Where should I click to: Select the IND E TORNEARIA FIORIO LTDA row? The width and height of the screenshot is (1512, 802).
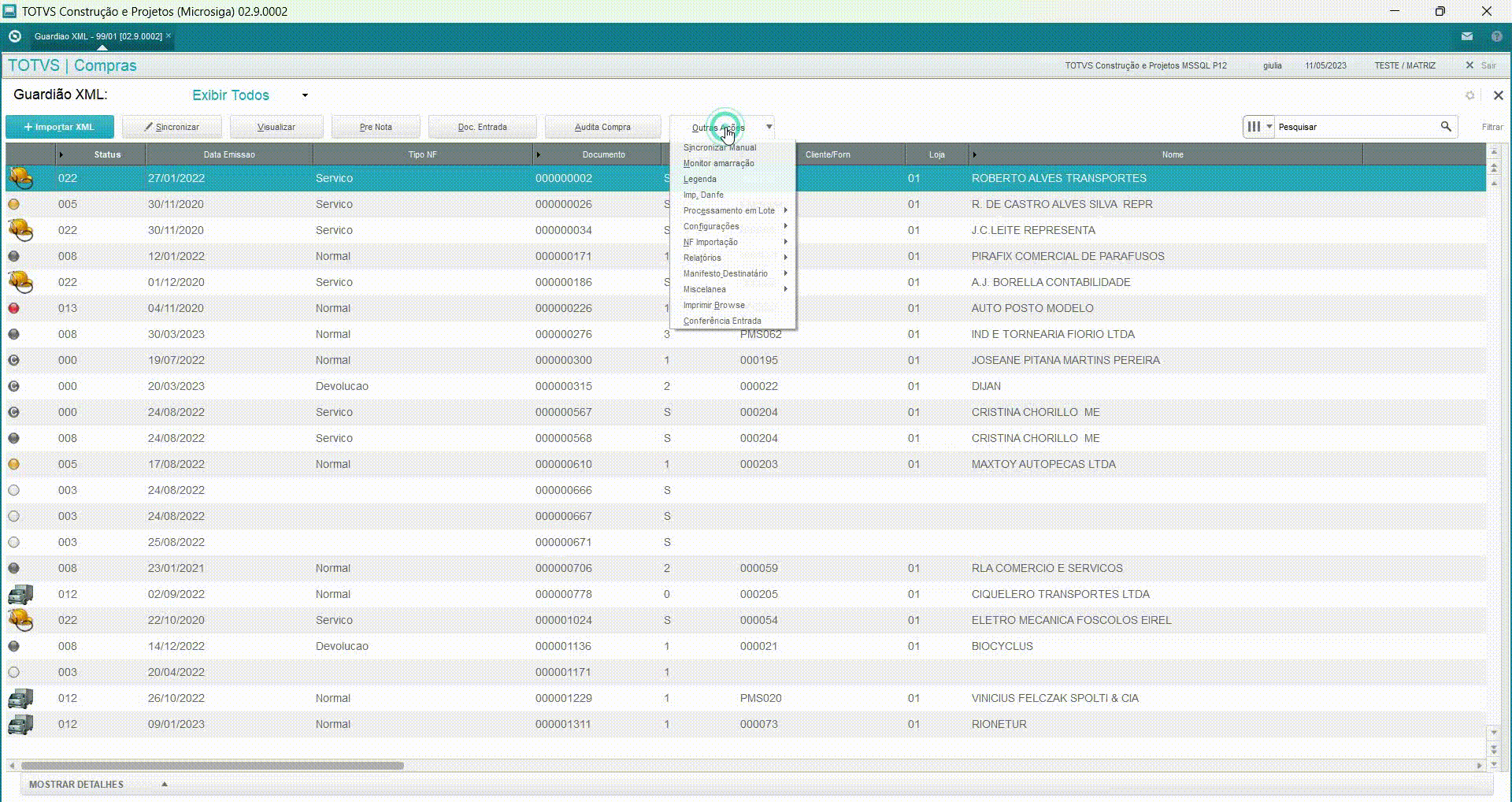pyautogui.click(x=746, y=334)
